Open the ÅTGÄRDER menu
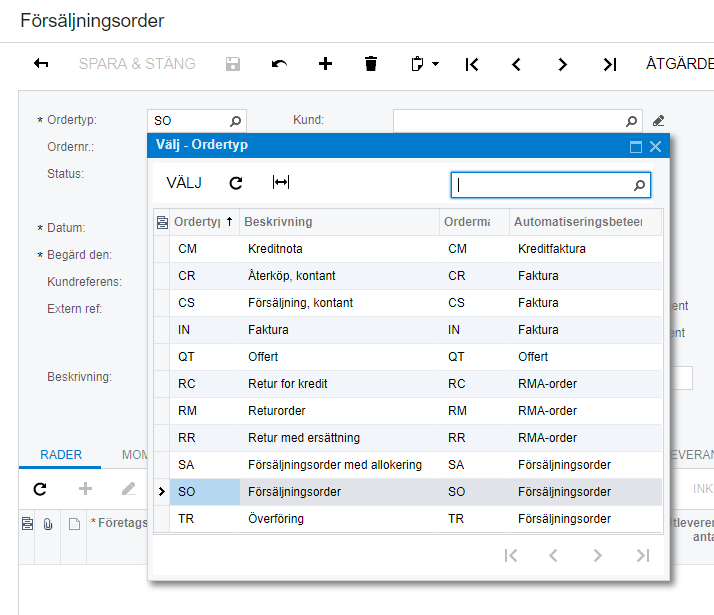 point(680,64)
